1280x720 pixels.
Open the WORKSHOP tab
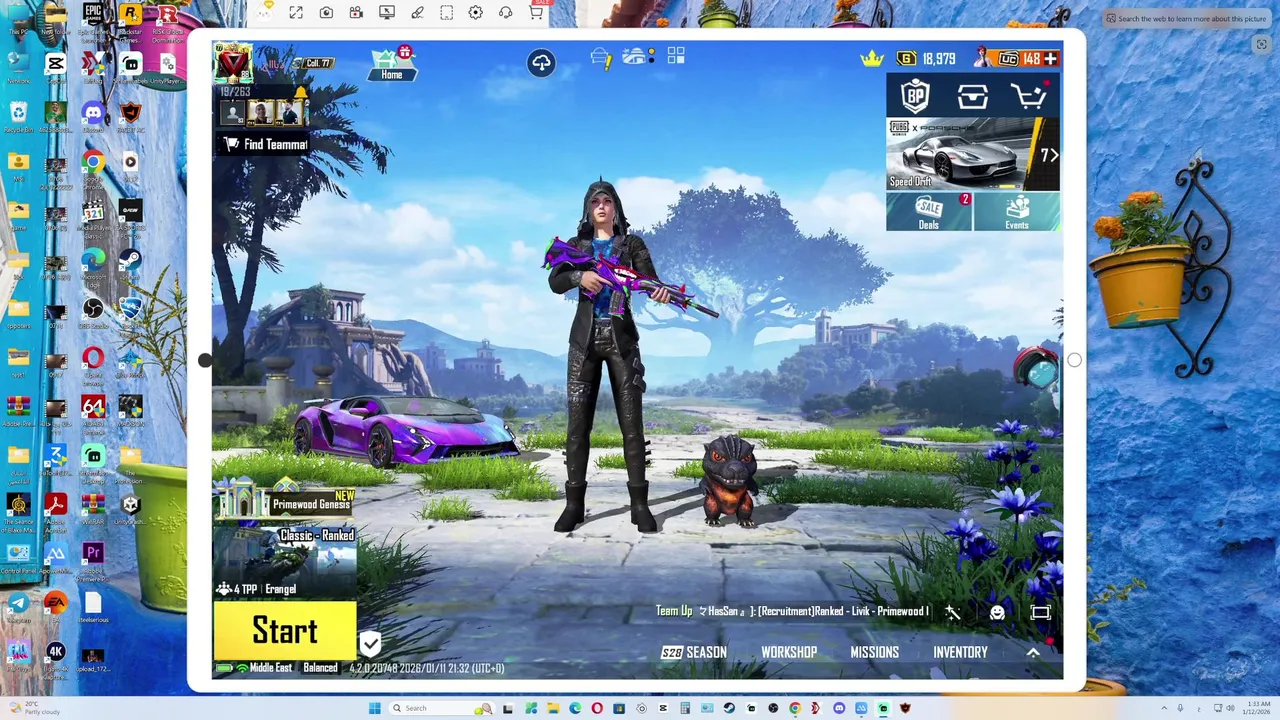[789, 652]
